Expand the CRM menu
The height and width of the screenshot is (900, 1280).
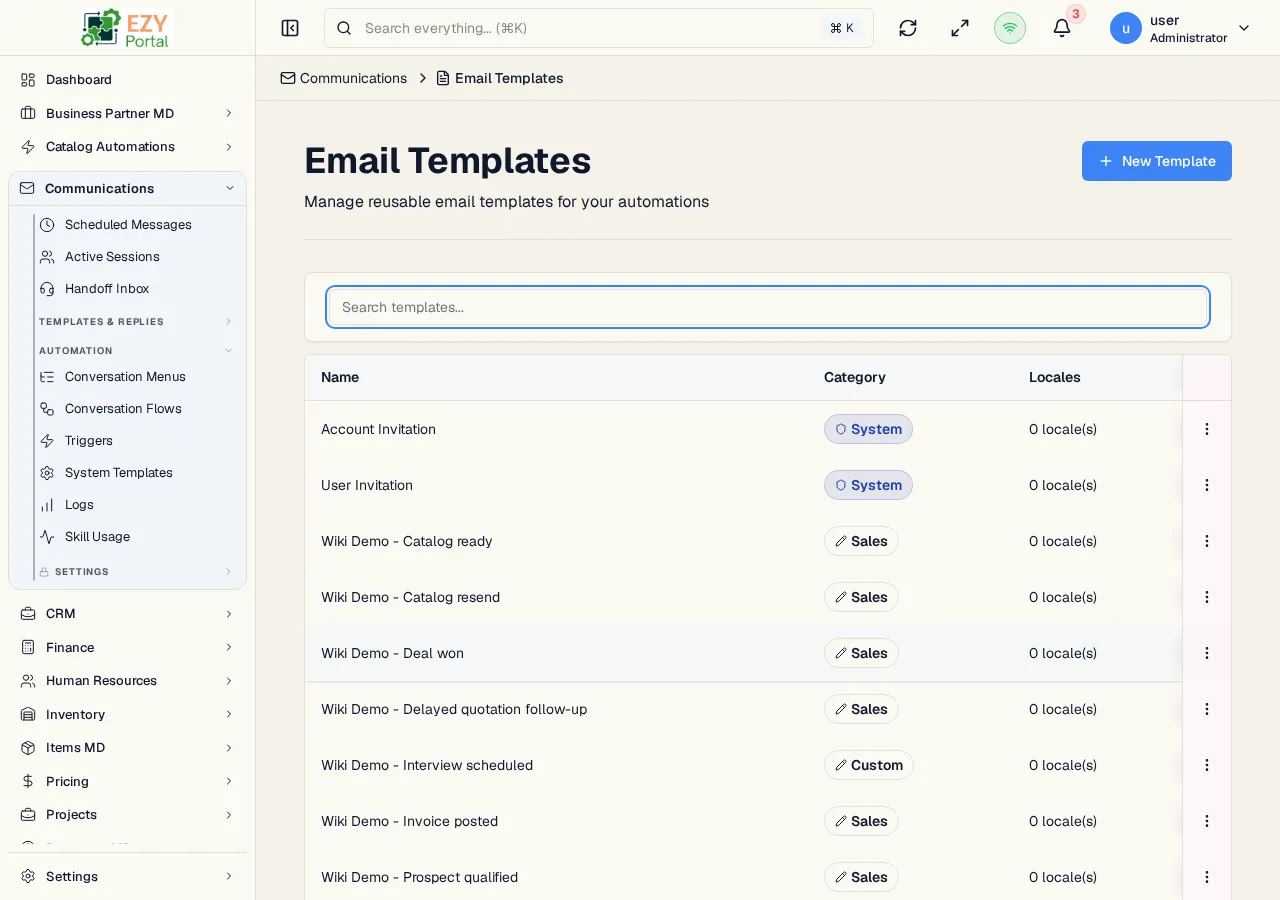pos(127,613)
